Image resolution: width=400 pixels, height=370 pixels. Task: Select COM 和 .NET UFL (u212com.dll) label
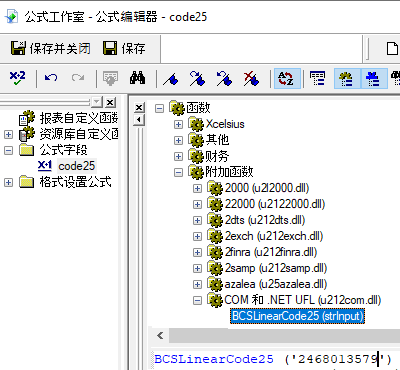[303, 300]
